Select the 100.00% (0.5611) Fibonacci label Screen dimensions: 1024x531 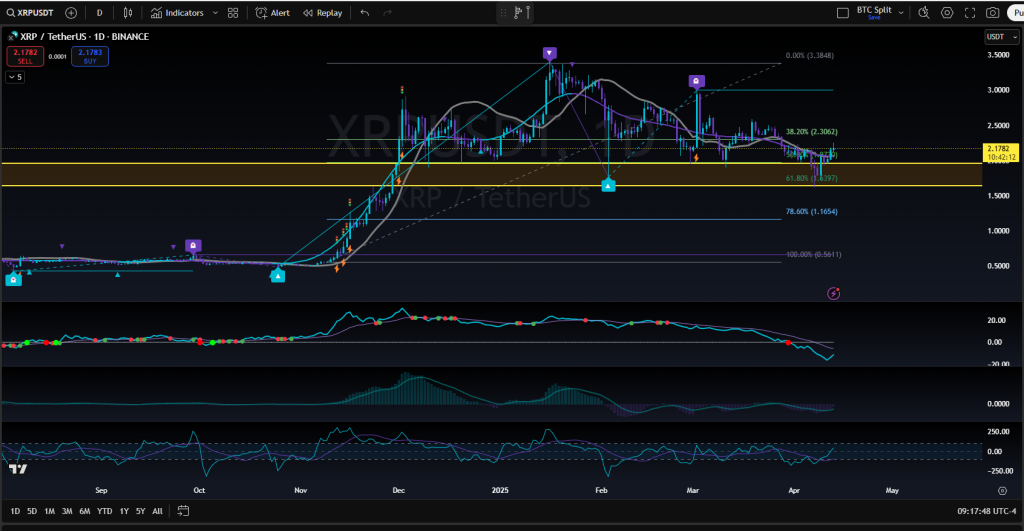click(813, 254)
